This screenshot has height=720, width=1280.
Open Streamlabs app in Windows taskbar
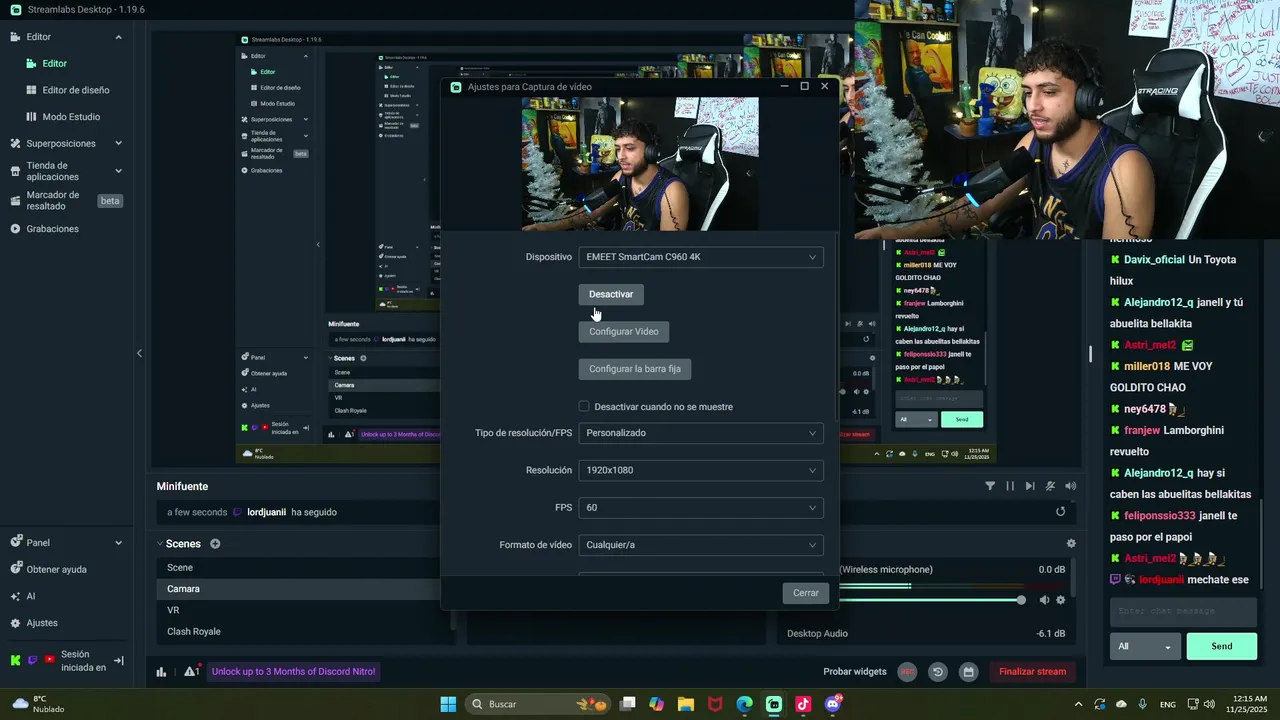coord(774,704)
